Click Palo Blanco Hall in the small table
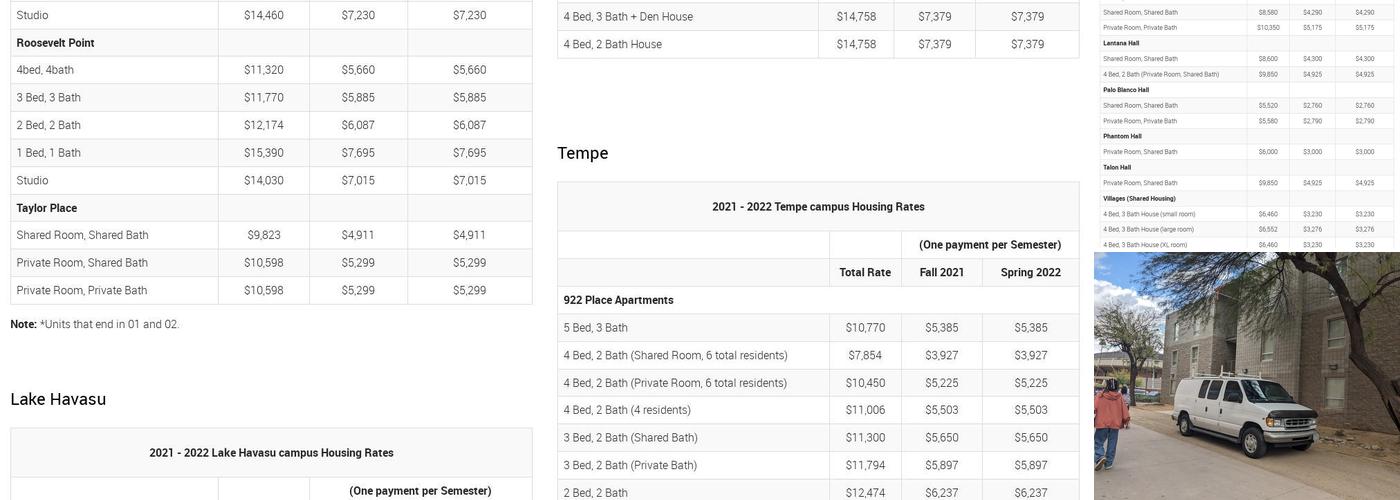This screenshot has height=500, width=1400. tap(1126, 90)
